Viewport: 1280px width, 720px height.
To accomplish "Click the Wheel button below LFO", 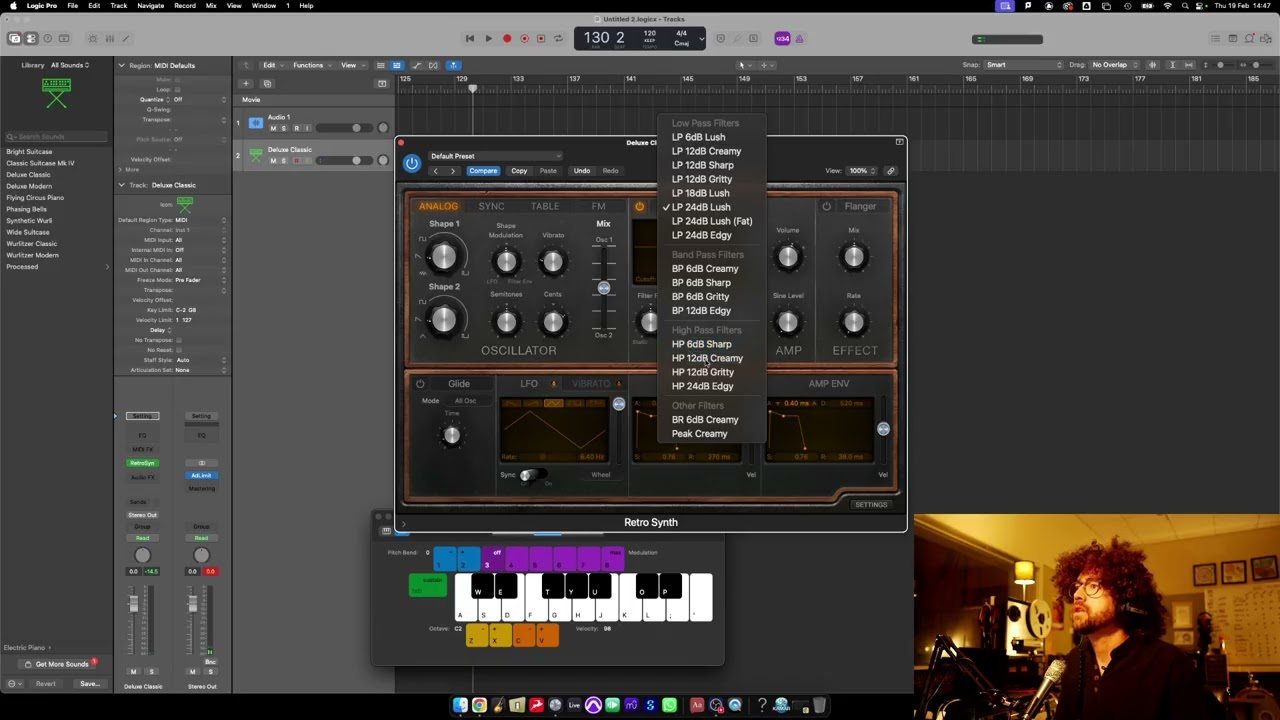I will 600,475.
